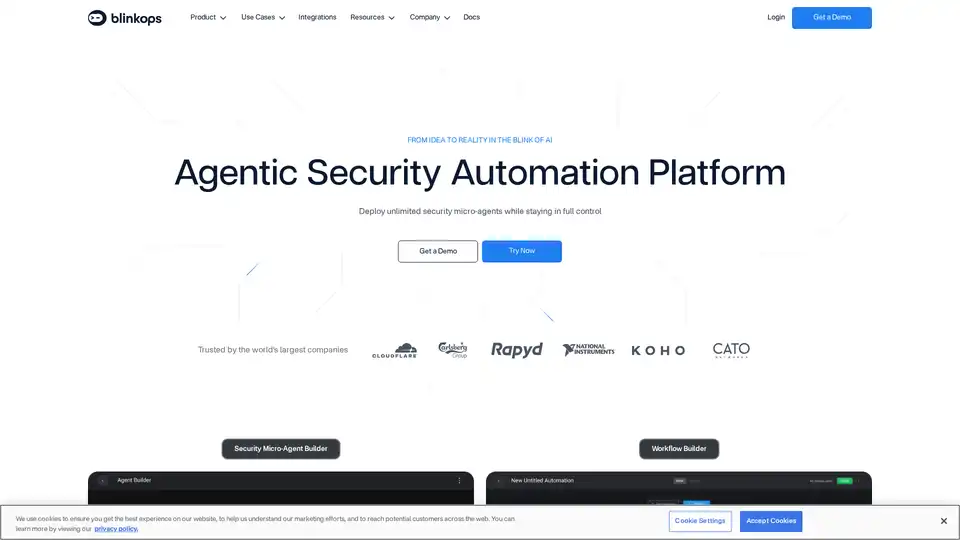Click the Carlsberg Group logo
Viewport: 960px width, 540px height.
453,349
